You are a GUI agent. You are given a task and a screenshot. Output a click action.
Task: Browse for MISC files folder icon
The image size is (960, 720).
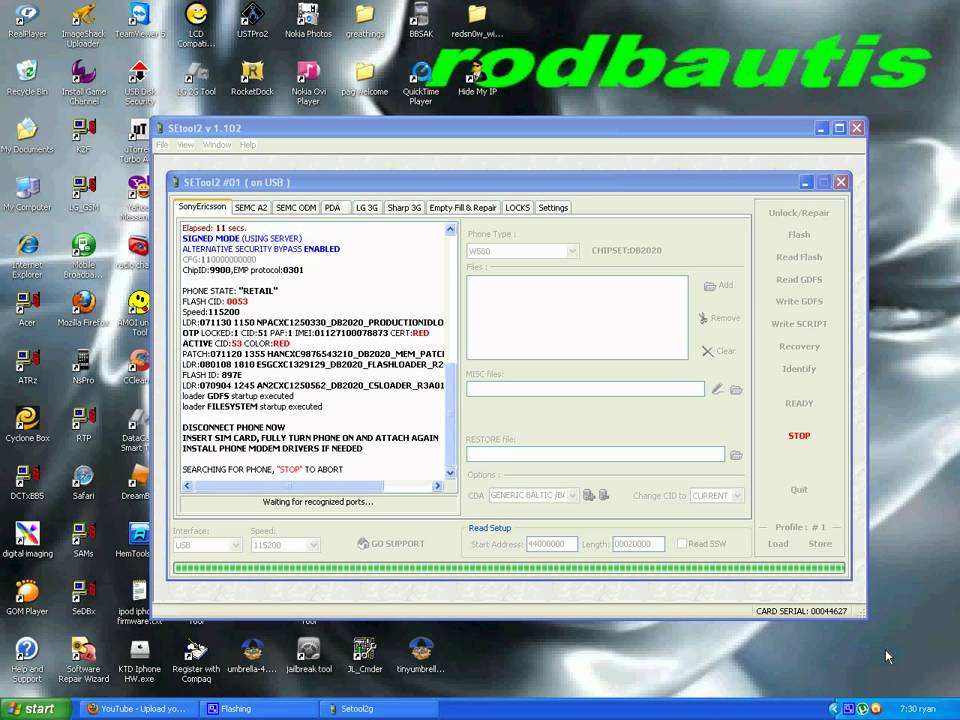[736, 389]
